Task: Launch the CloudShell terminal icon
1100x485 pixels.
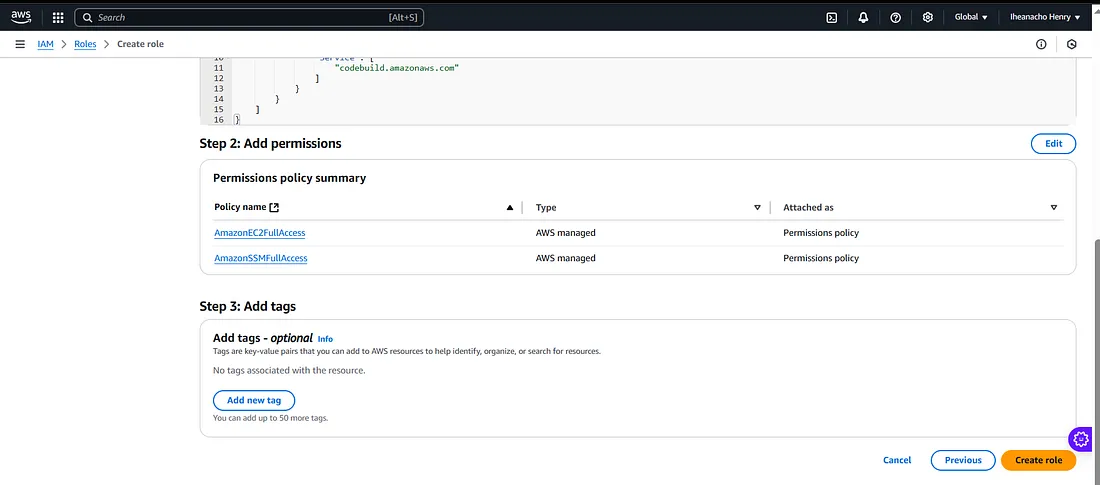Action: click(x=831, y=18)
